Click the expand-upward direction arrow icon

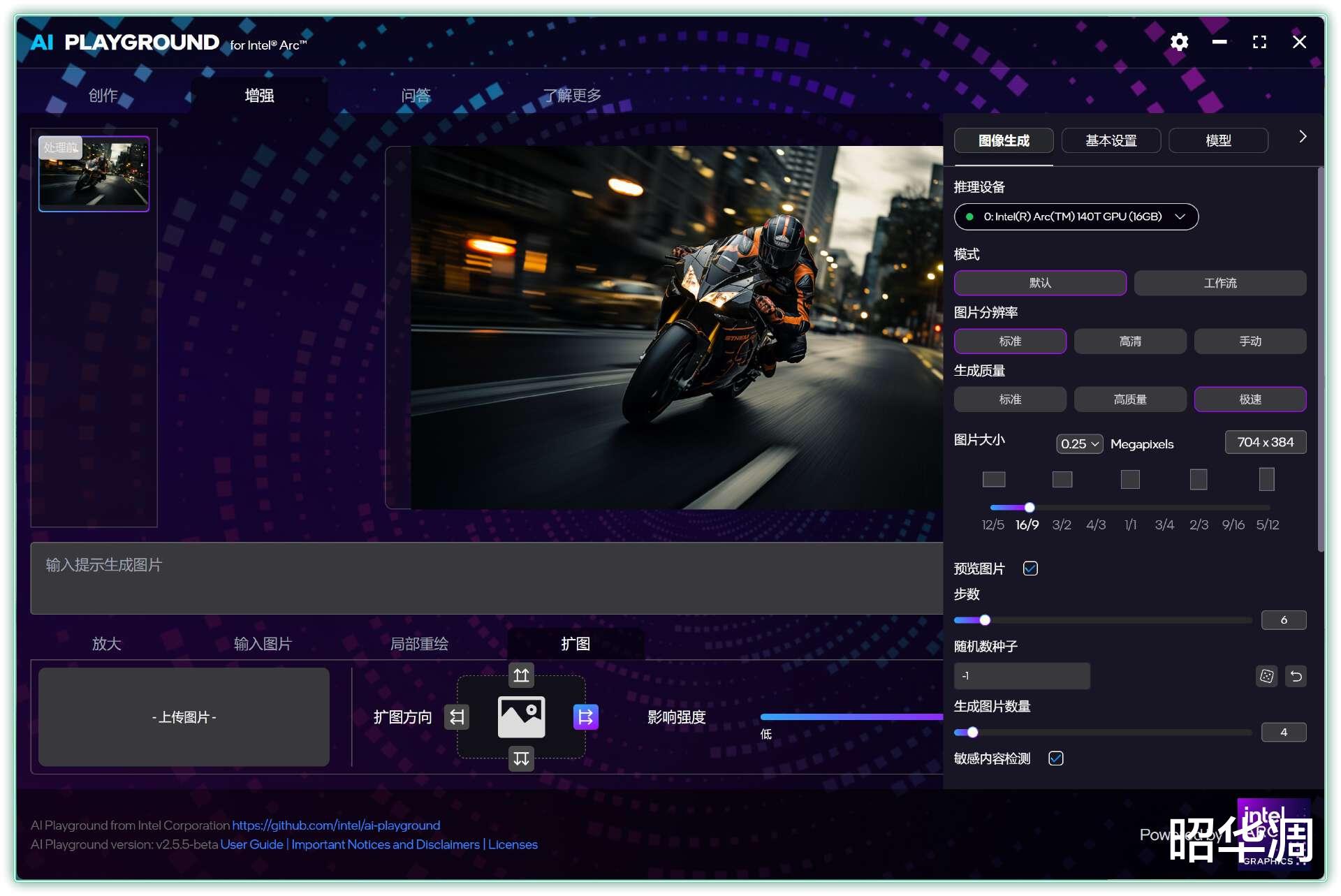click(x=521, y=675)
